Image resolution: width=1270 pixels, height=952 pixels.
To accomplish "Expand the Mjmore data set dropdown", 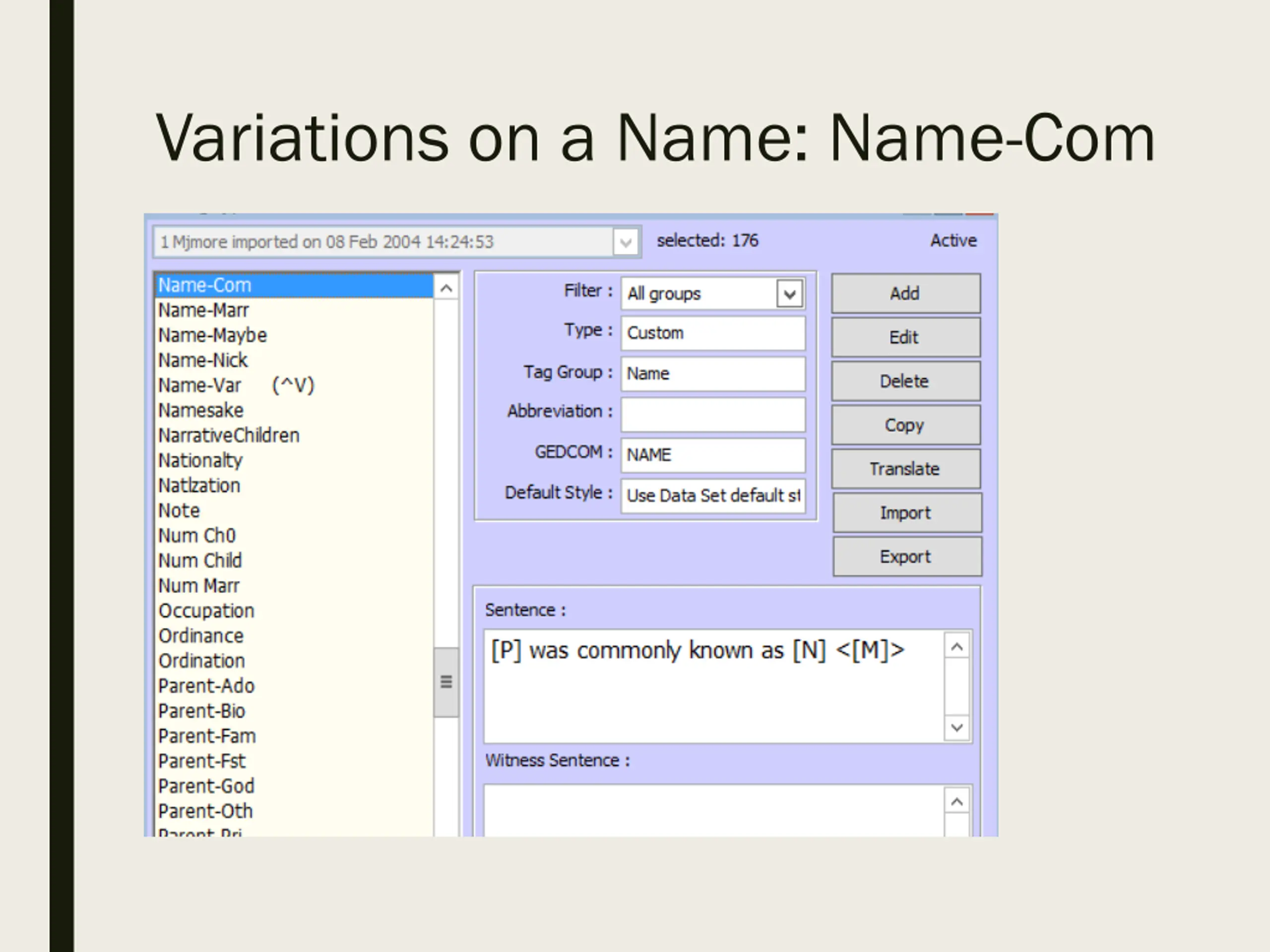I will 625,242.
